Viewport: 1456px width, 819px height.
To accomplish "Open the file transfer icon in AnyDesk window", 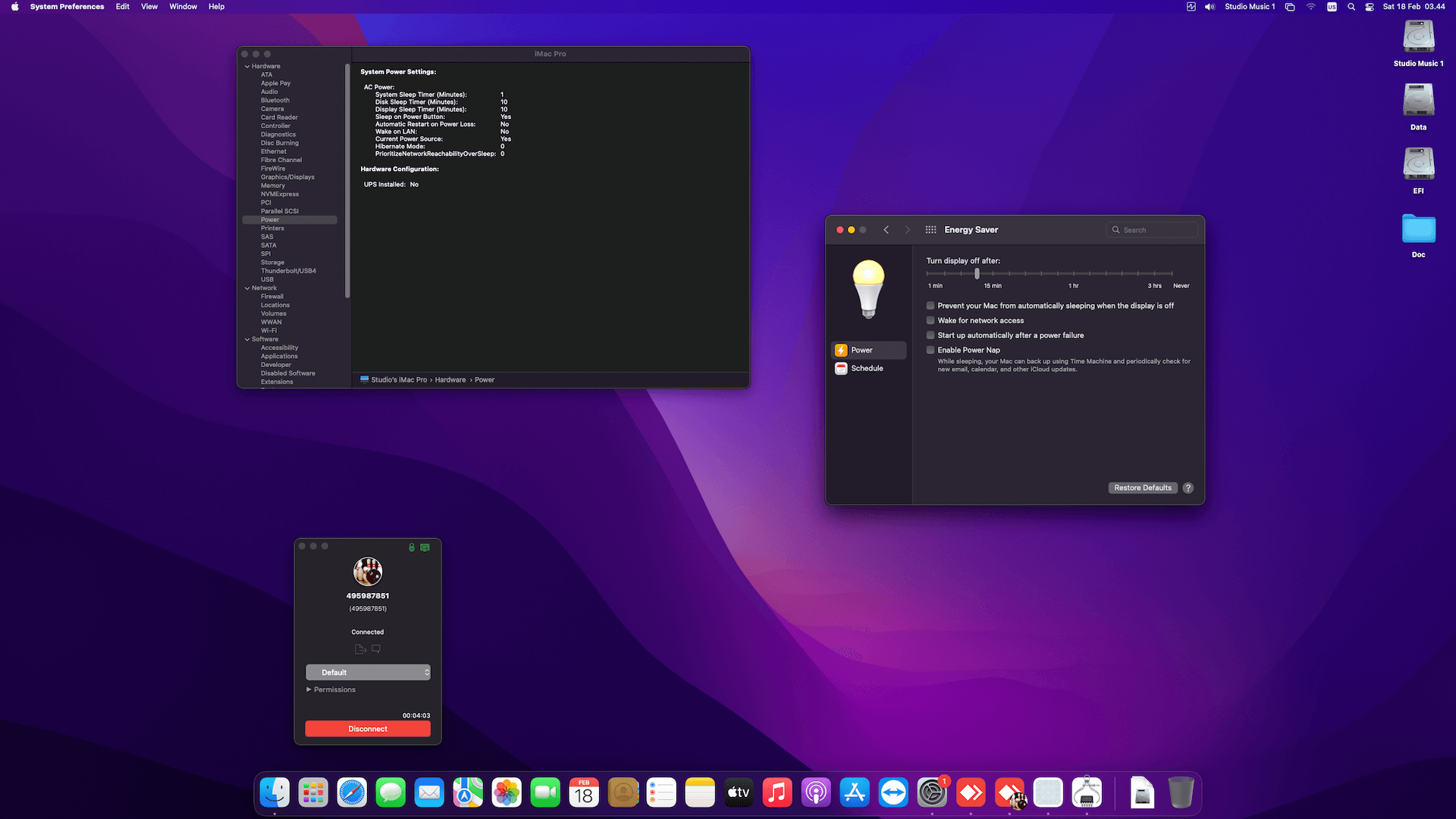I will (x=360, y=649).
